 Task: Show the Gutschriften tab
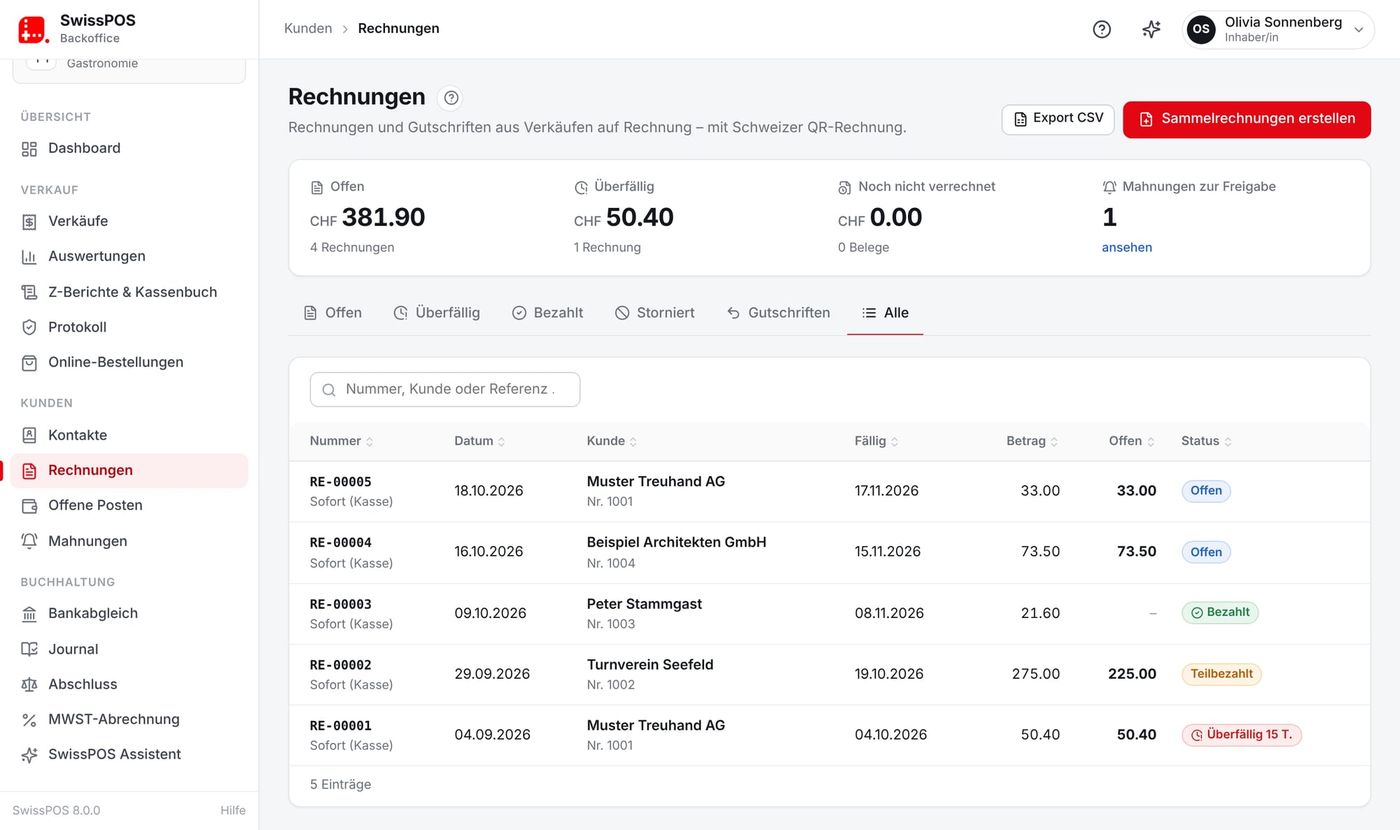coord(778,313)
